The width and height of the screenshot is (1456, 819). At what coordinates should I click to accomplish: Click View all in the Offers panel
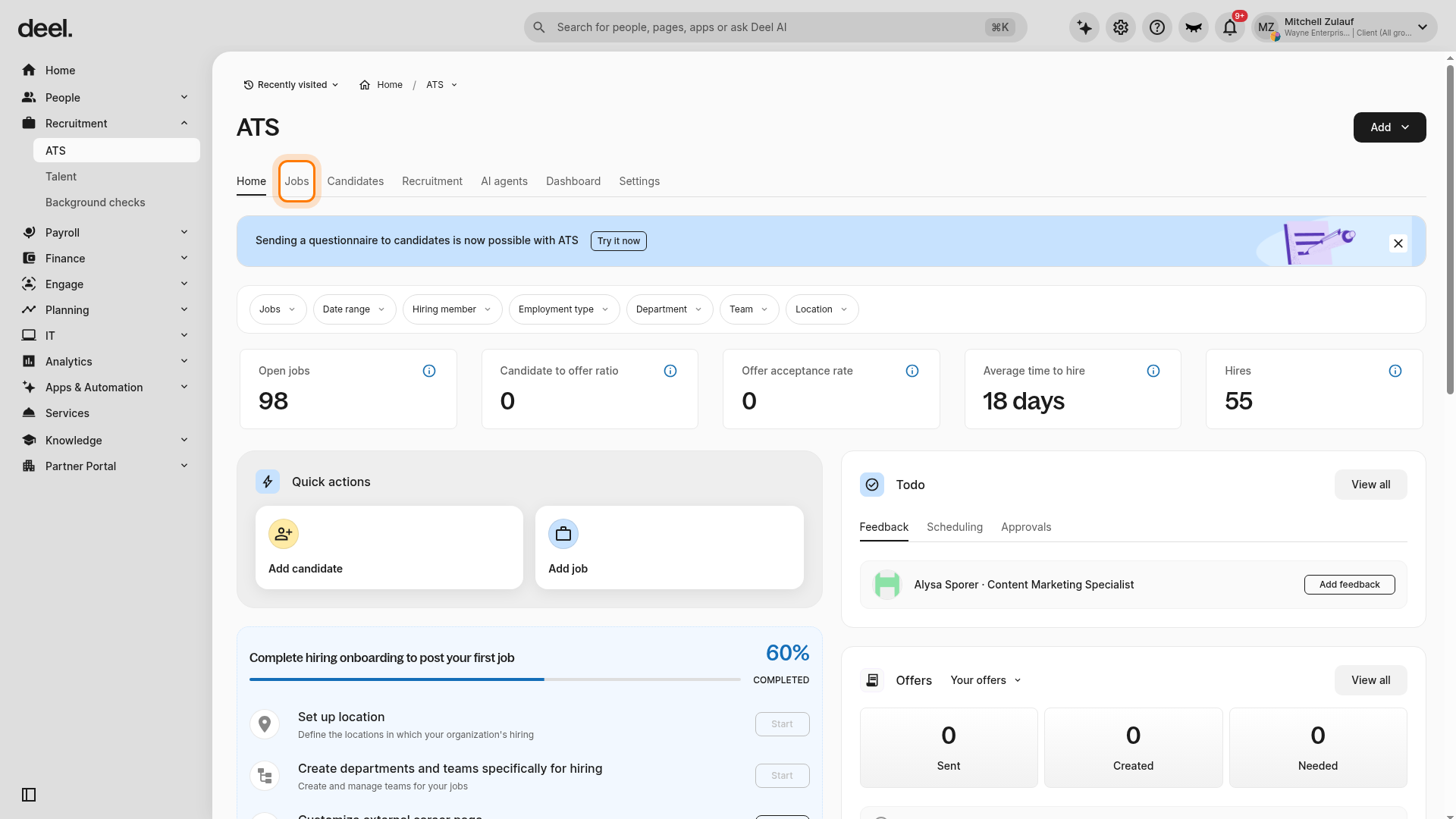pos(1371,680)
